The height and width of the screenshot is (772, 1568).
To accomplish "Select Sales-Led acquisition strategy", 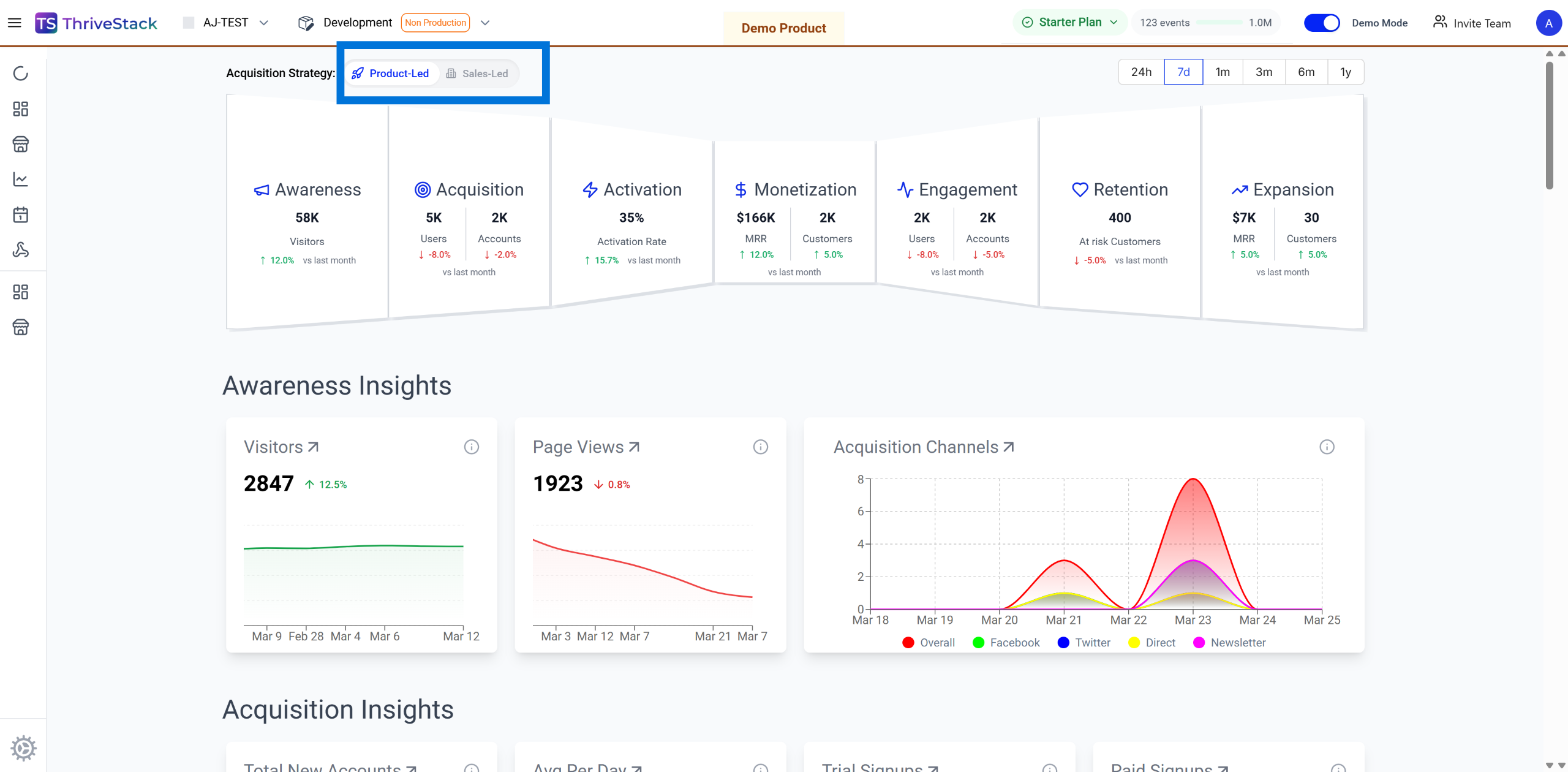I will pos(477,74).
